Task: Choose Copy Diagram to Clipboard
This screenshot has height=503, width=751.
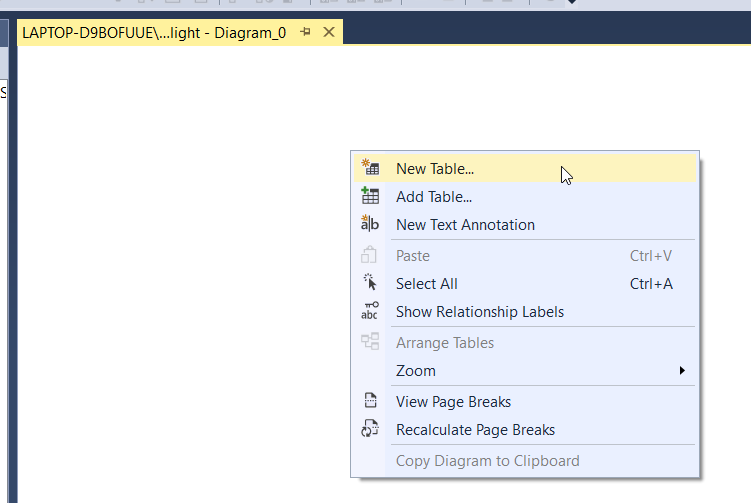Action: (x=487, y=461)
